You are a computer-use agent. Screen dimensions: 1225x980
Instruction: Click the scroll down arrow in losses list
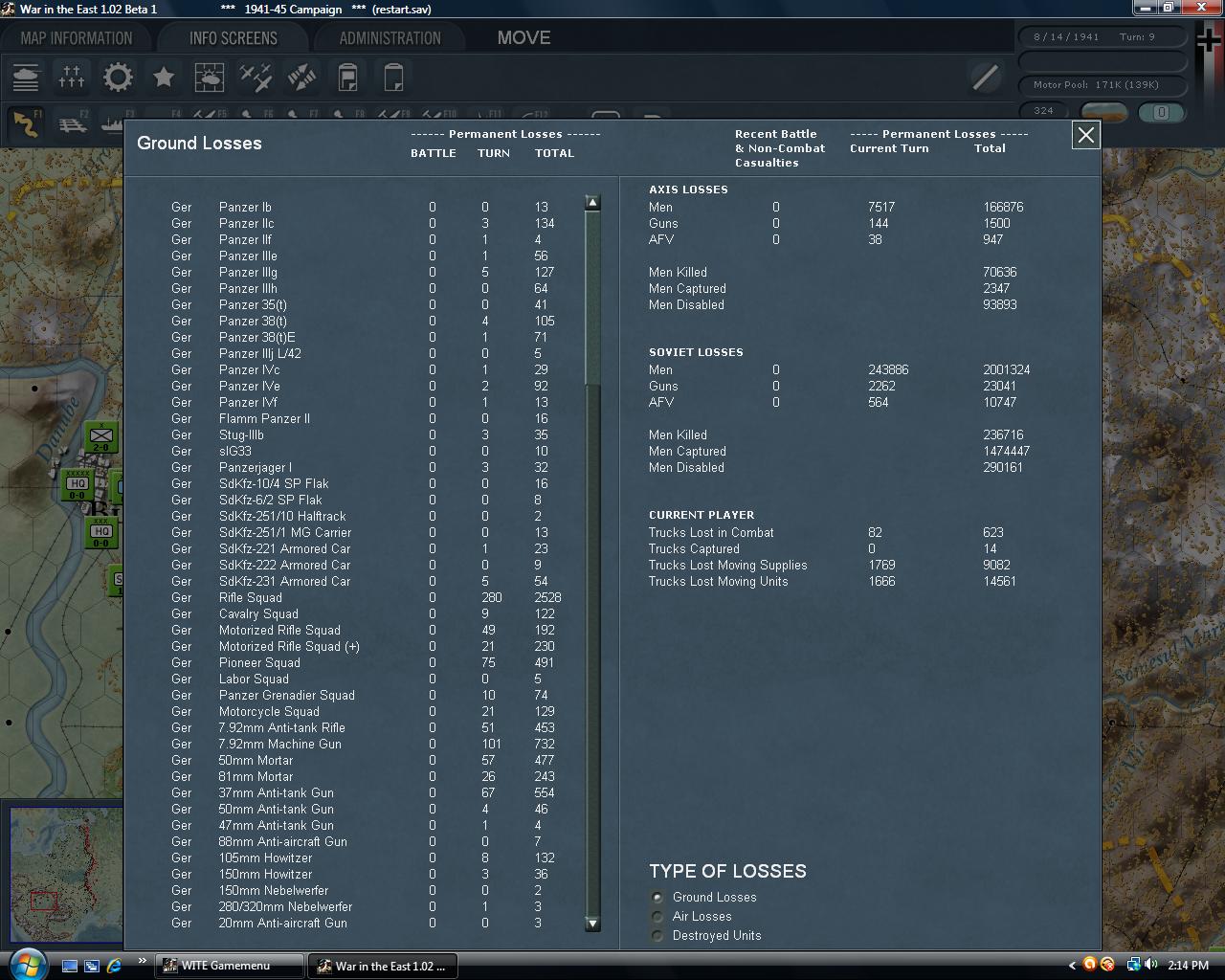tap(592, 924)
